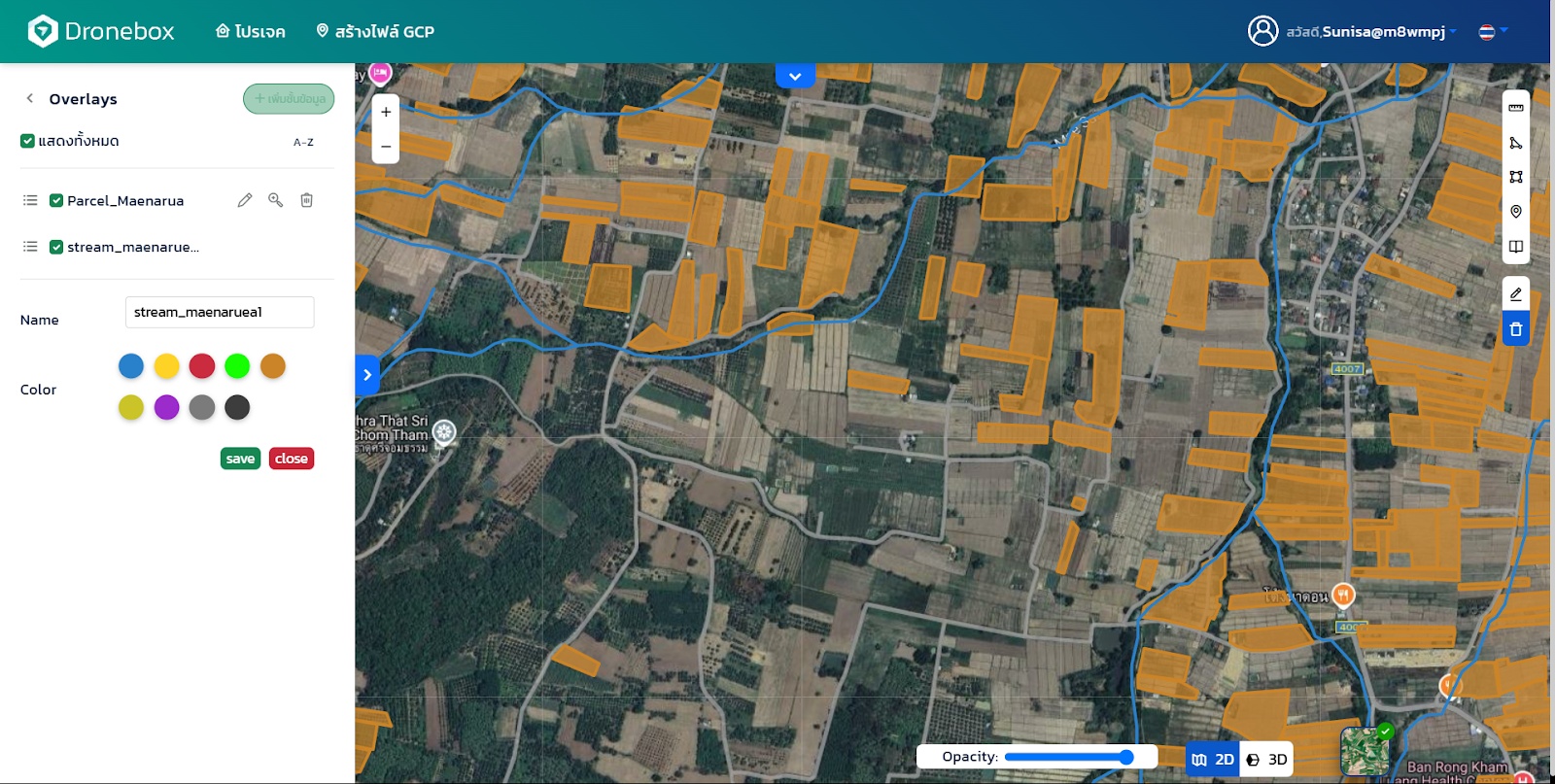
Task: Select the angle measurement tool
Action: pos(1516,143)
